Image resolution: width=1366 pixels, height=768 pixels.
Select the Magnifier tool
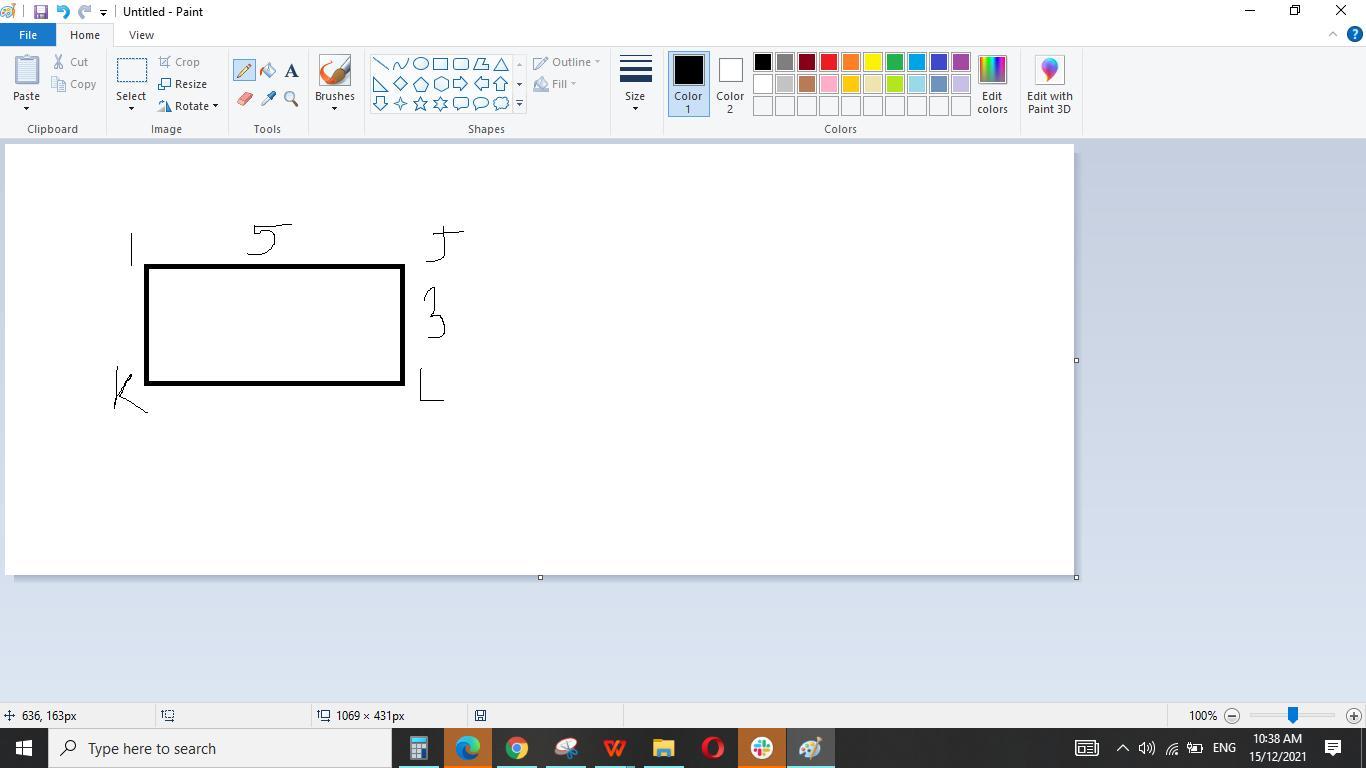coord(291,99)
